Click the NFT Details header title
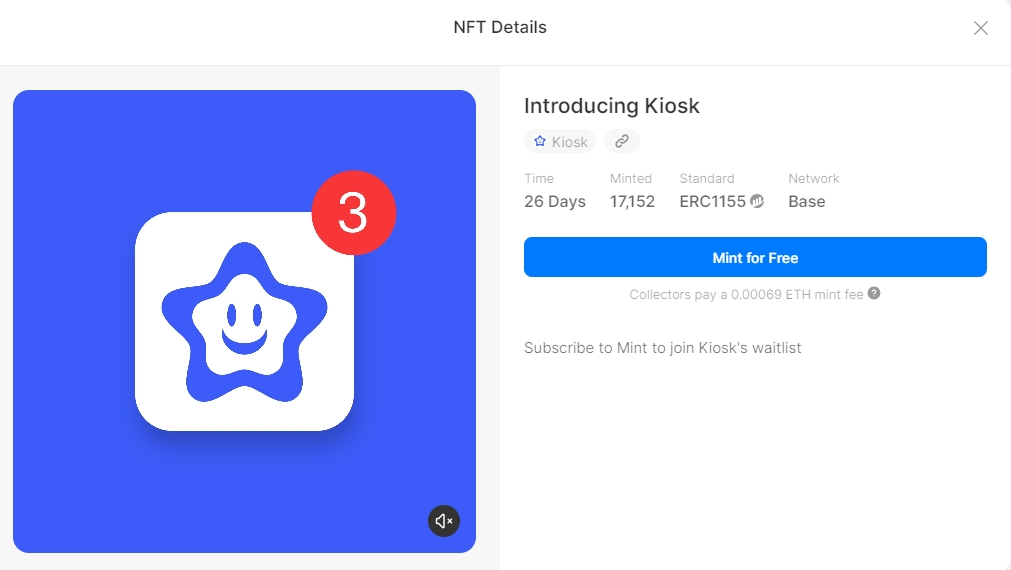Viewport: 1011px width, 570px height. coord(500,27)
